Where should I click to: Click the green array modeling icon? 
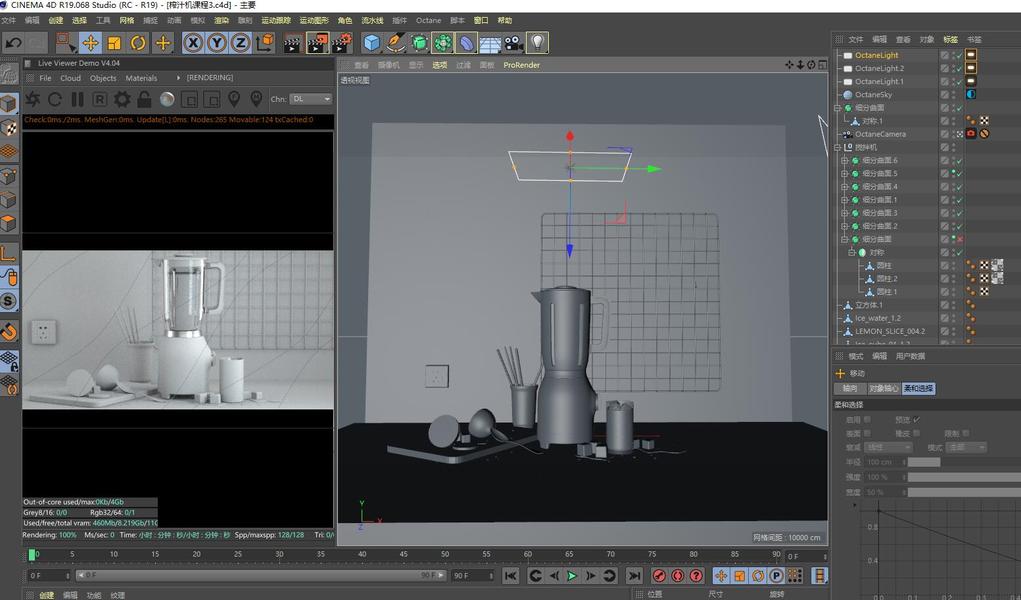click(x=443, y=43)
